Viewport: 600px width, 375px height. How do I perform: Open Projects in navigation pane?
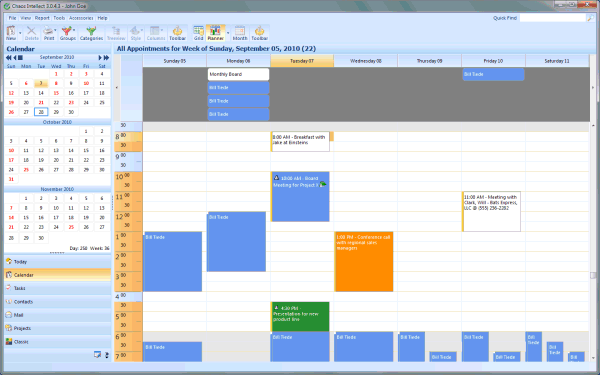(57, 328)
